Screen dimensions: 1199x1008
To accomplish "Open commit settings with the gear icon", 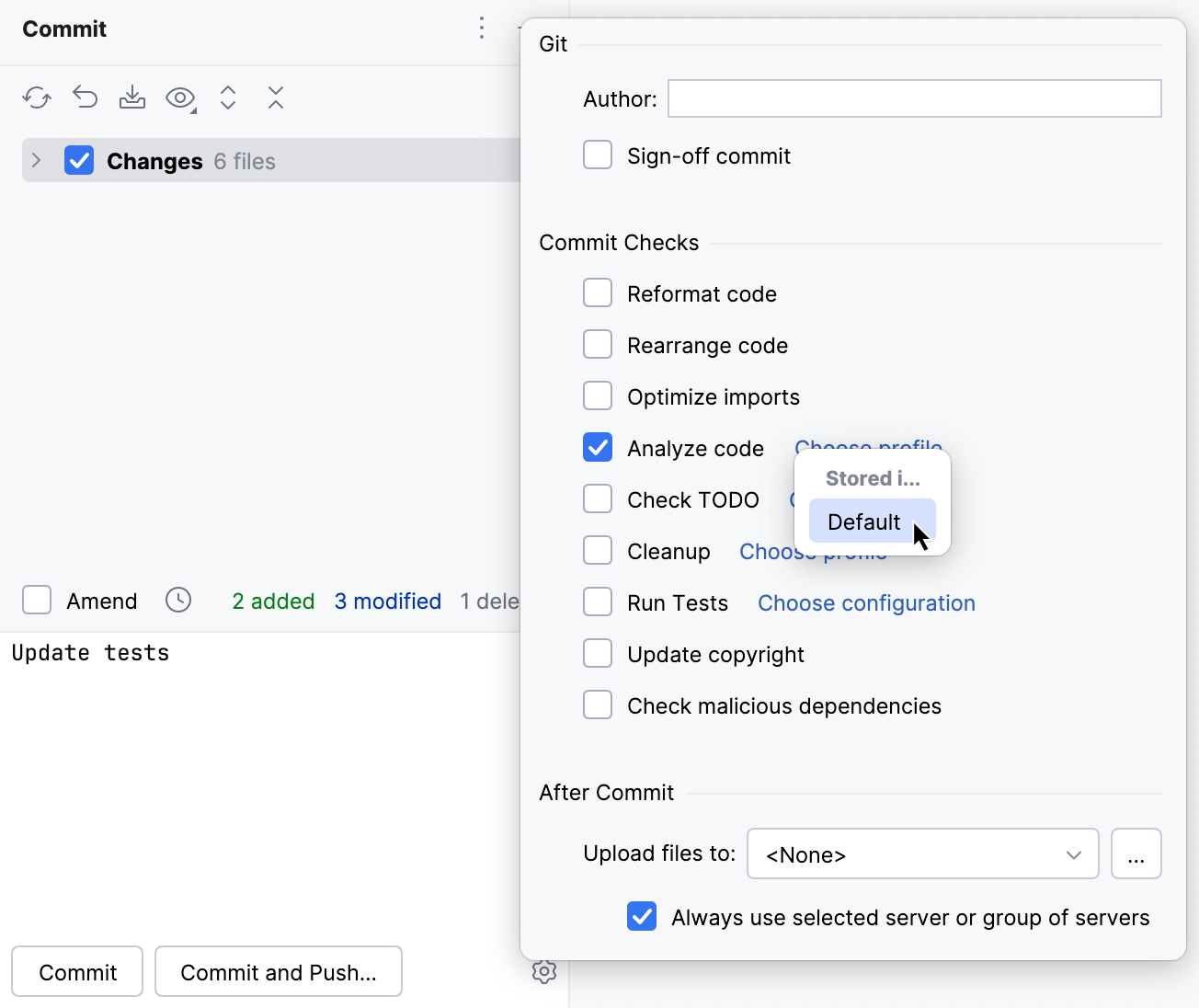I will point(544,971).
